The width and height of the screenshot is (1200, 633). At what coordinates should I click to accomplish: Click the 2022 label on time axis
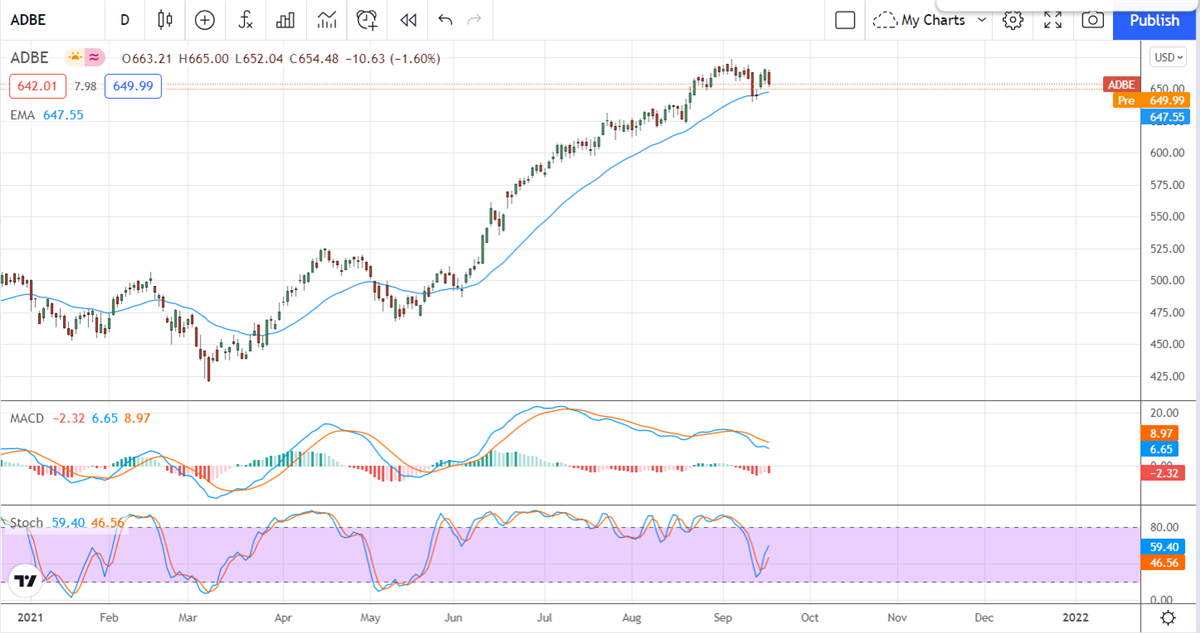click(x=1076, y=617)
